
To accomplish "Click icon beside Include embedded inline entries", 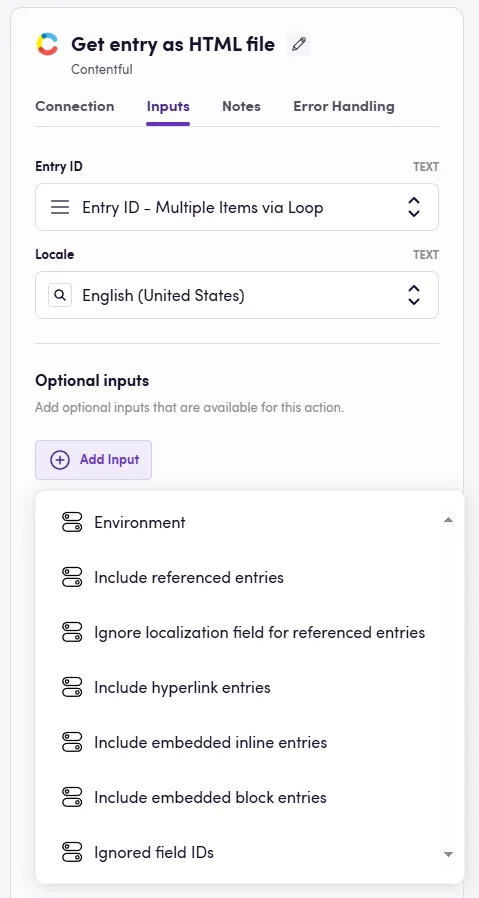I will (x=72, y=742).
